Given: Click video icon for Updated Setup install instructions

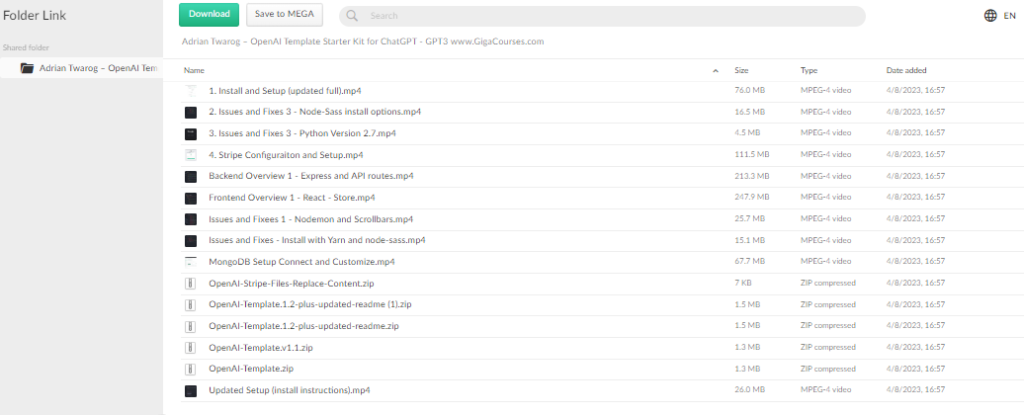Looking at the screenshot, I should pos(191,390).
